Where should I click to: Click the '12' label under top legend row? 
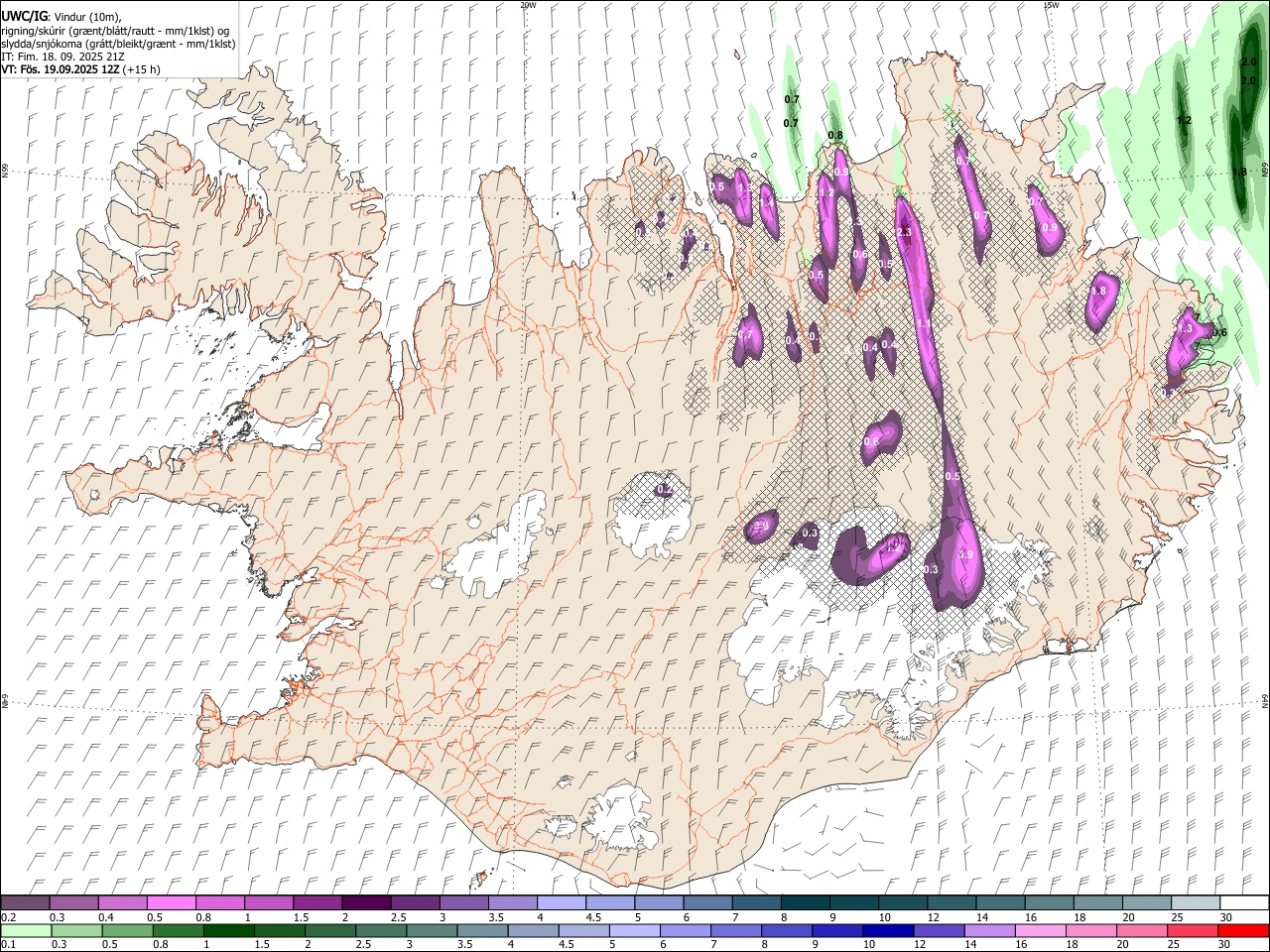click(934, 917)
